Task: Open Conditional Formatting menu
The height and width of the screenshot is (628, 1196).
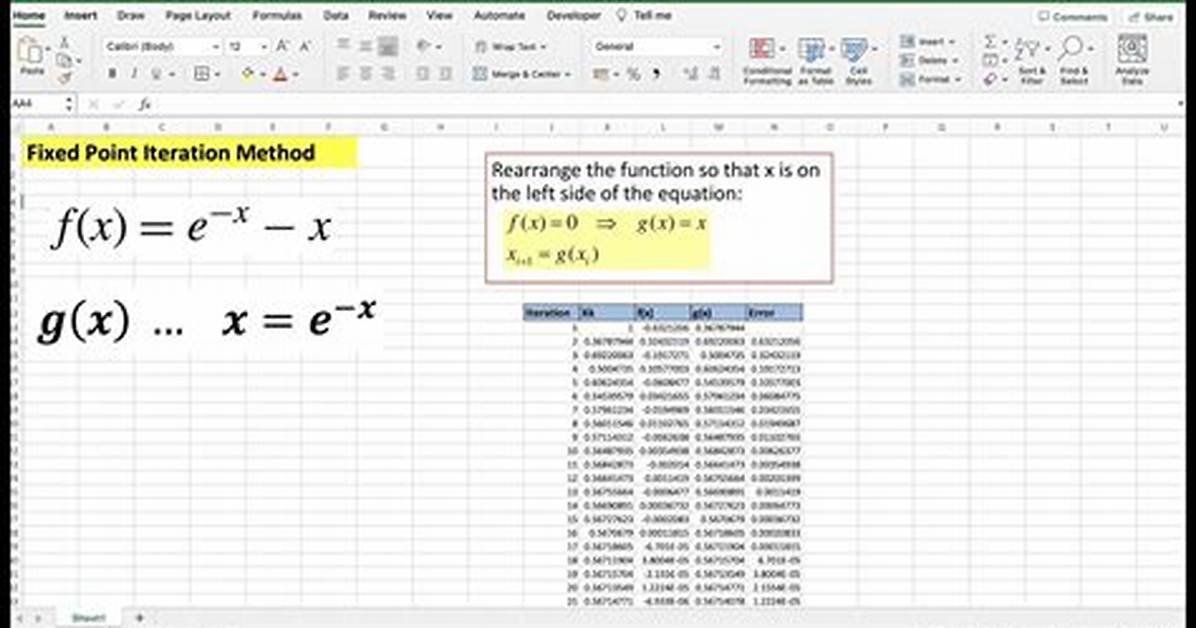Action: [x=767, y=61]
